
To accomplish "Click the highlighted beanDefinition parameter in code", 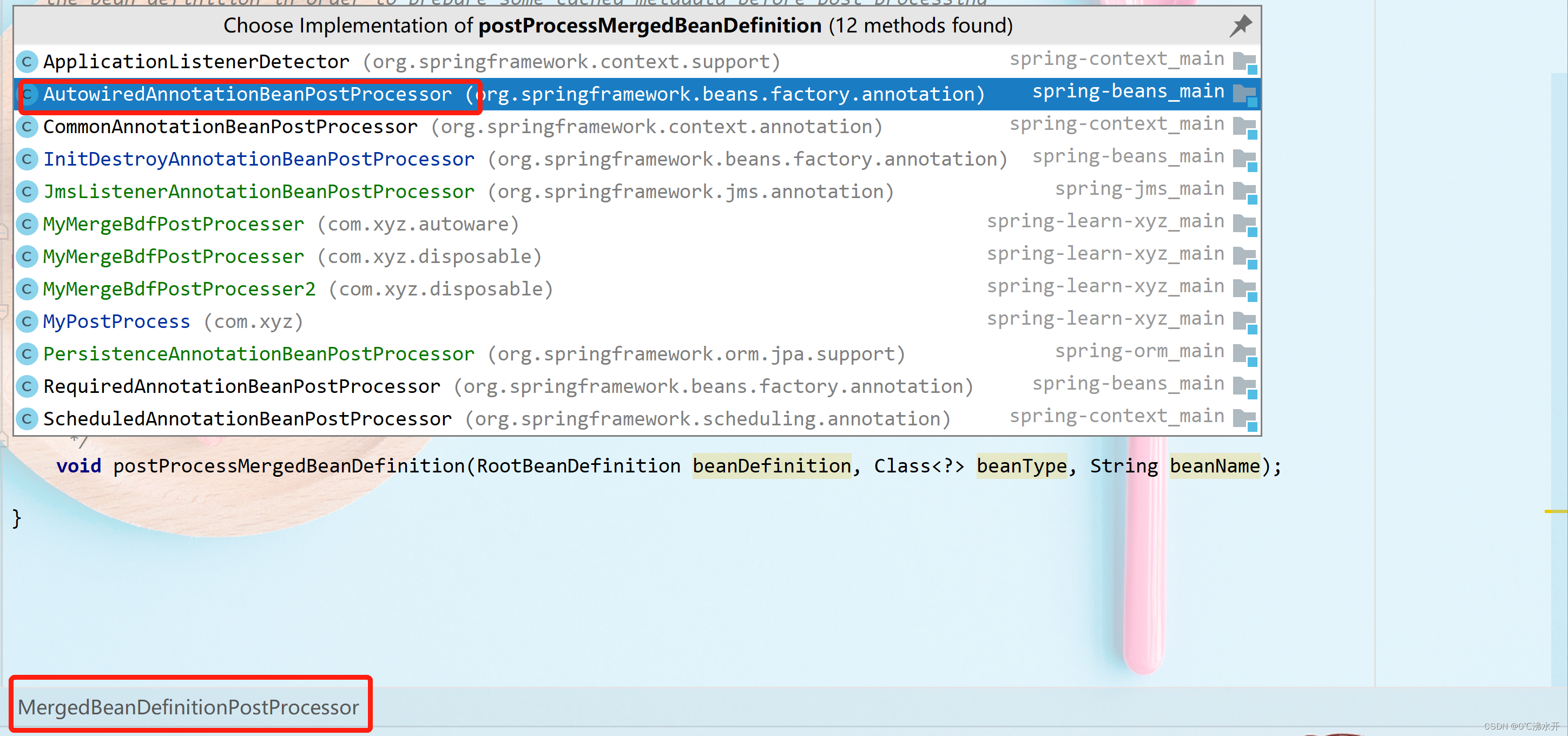I will (771, 466).
